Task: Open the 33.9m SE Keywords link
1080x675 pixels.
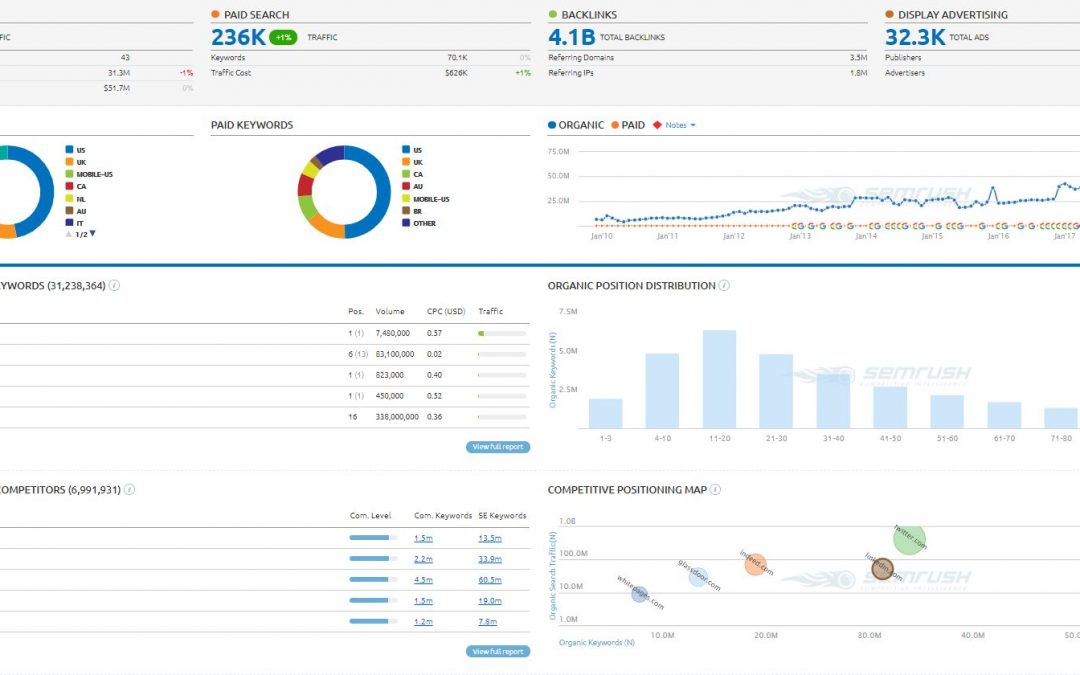Action: point(490,559)
